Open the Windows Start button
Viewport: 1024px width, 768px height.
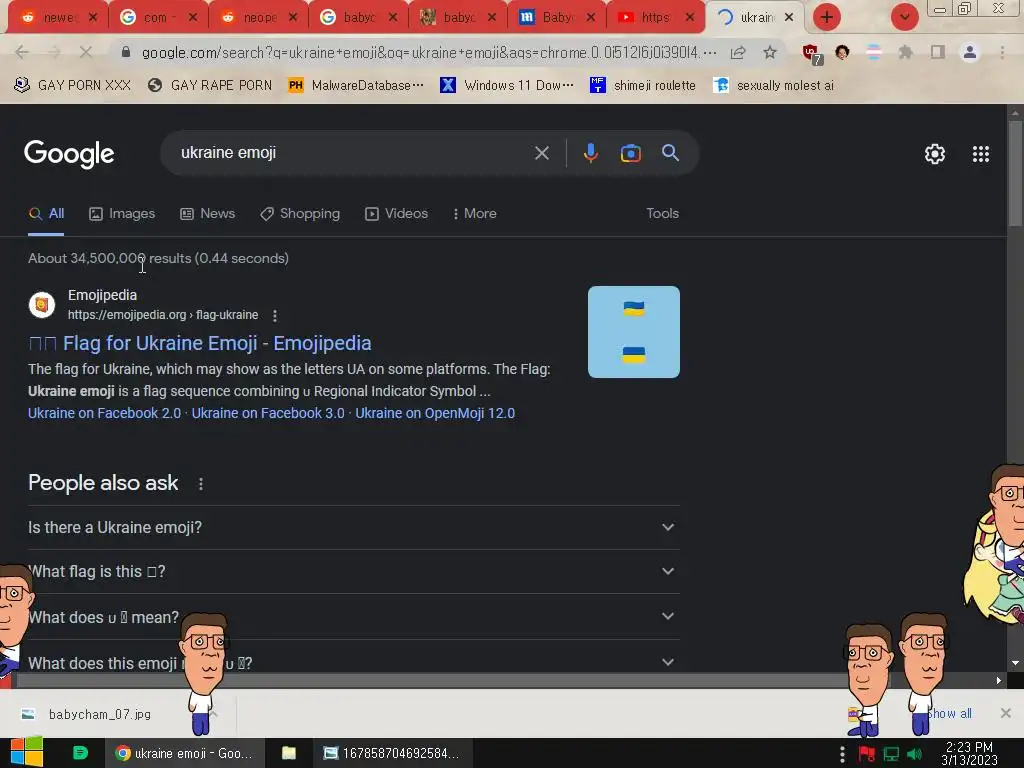click(26, 753)
